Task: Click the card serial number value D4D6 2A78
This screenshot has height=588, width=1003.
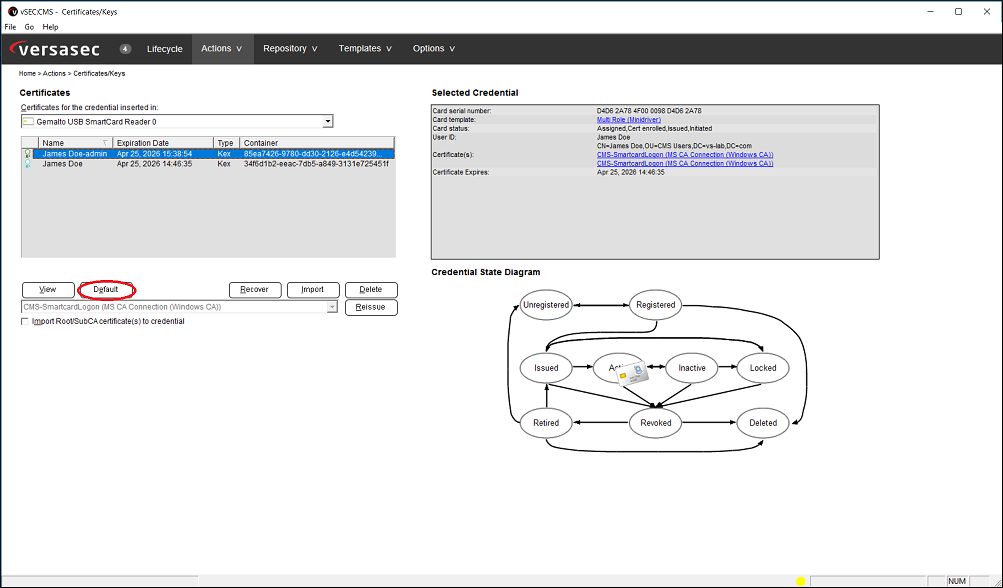Action: [649, 111]
